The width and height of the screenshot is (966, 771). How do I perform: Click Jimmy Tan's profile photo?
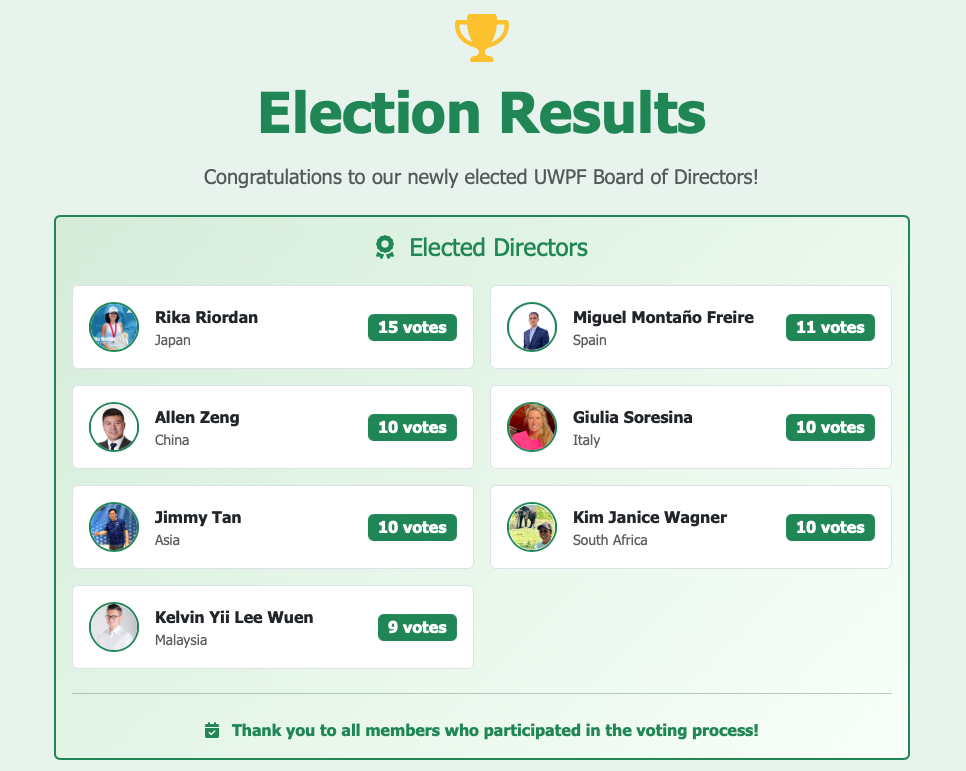(114, 527)
